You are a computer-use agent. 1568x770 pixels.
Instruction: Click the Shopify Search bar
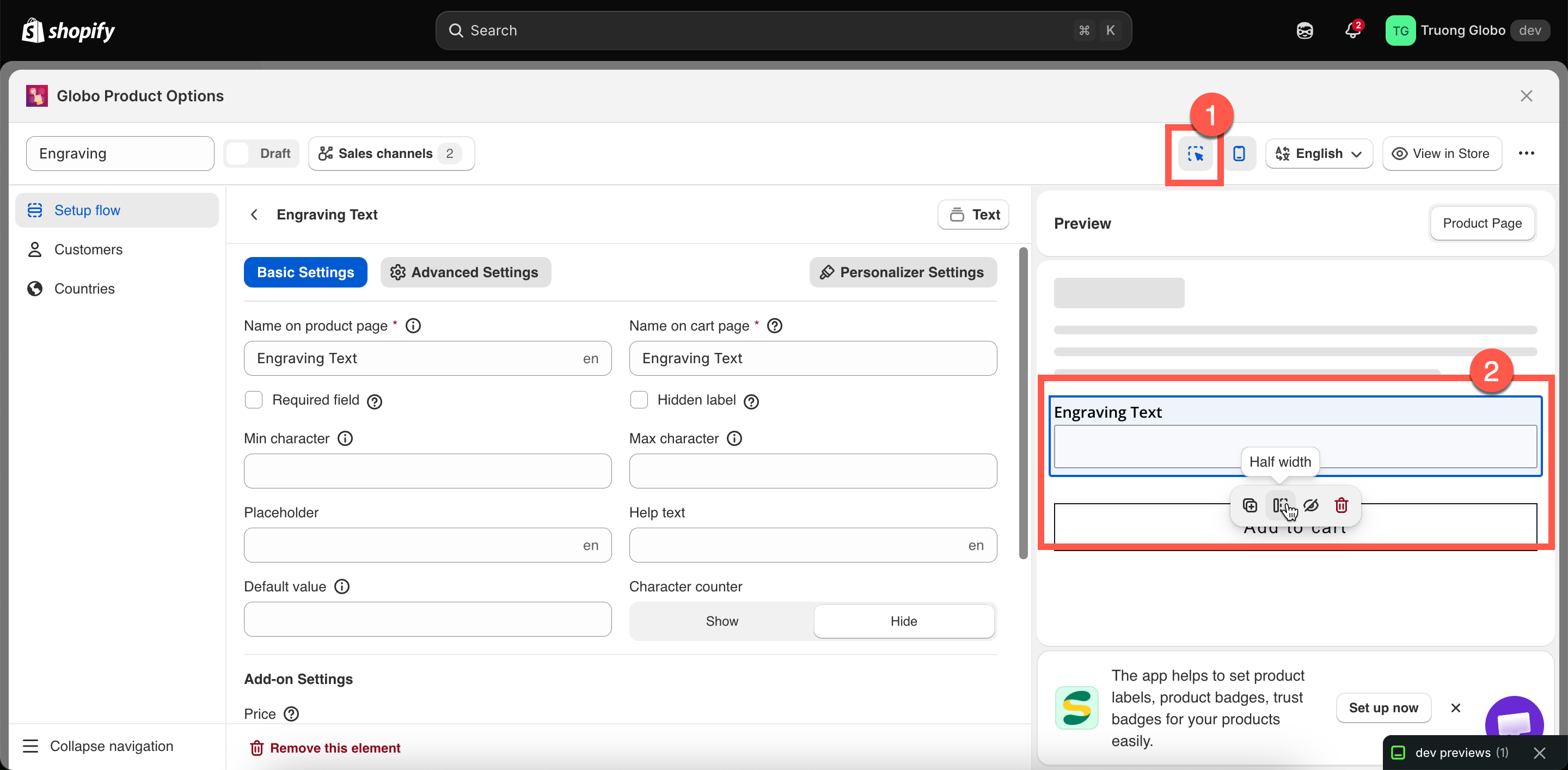(x=783, y=30)
